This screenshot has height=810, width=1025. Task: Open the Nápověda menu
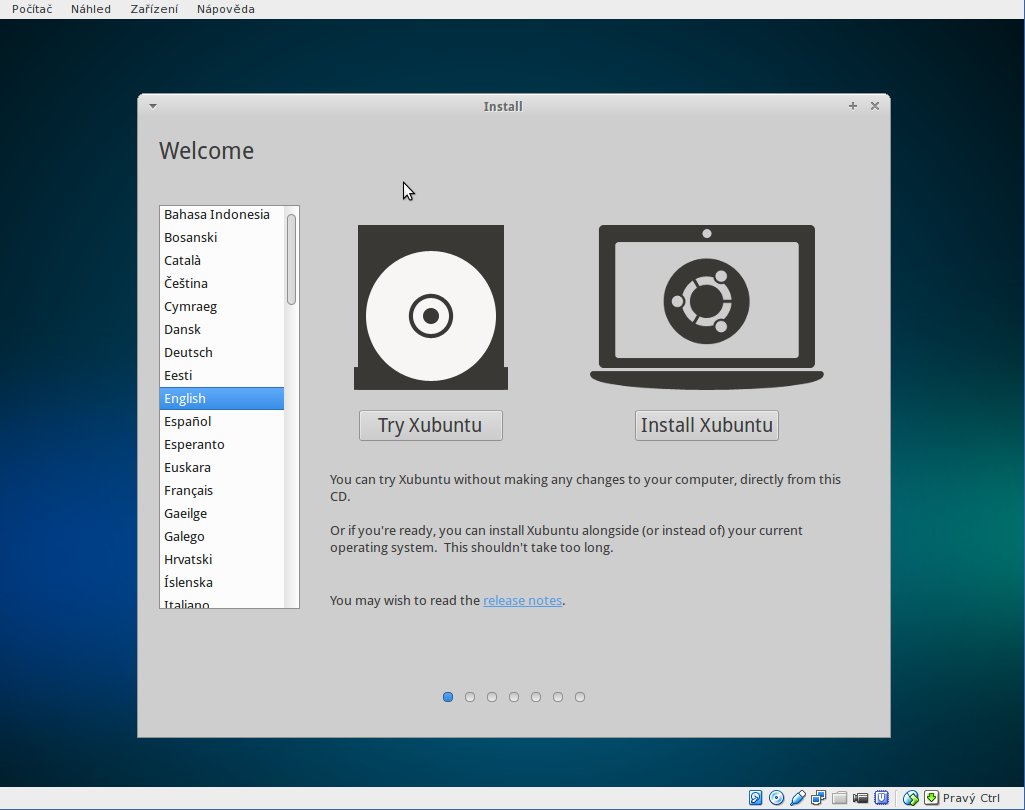pos(226,9)
